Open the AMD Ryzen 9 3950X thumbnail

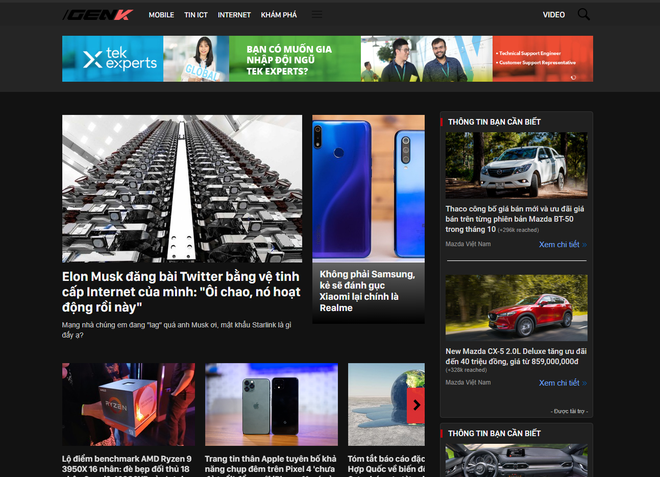[x=128, y=404]
